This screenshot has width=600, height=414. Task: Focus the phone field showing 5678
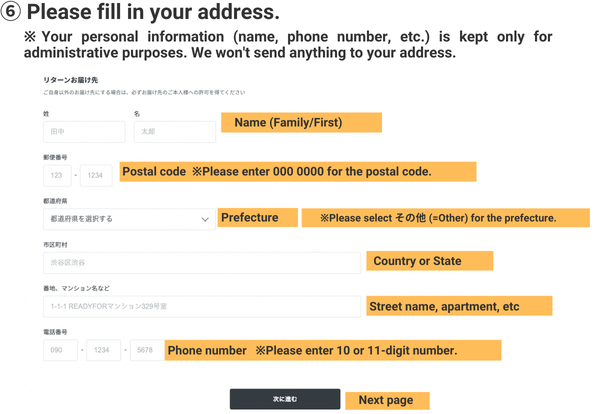click(145, 350)
